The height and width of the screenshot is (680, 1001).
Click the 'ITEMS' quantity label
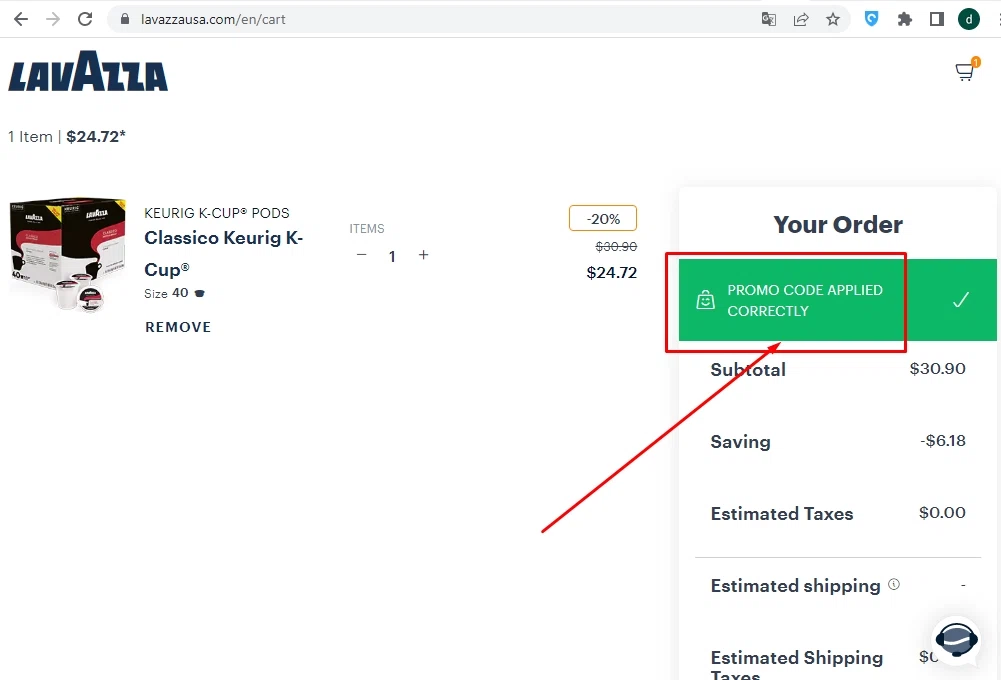(x=367, y=229)
